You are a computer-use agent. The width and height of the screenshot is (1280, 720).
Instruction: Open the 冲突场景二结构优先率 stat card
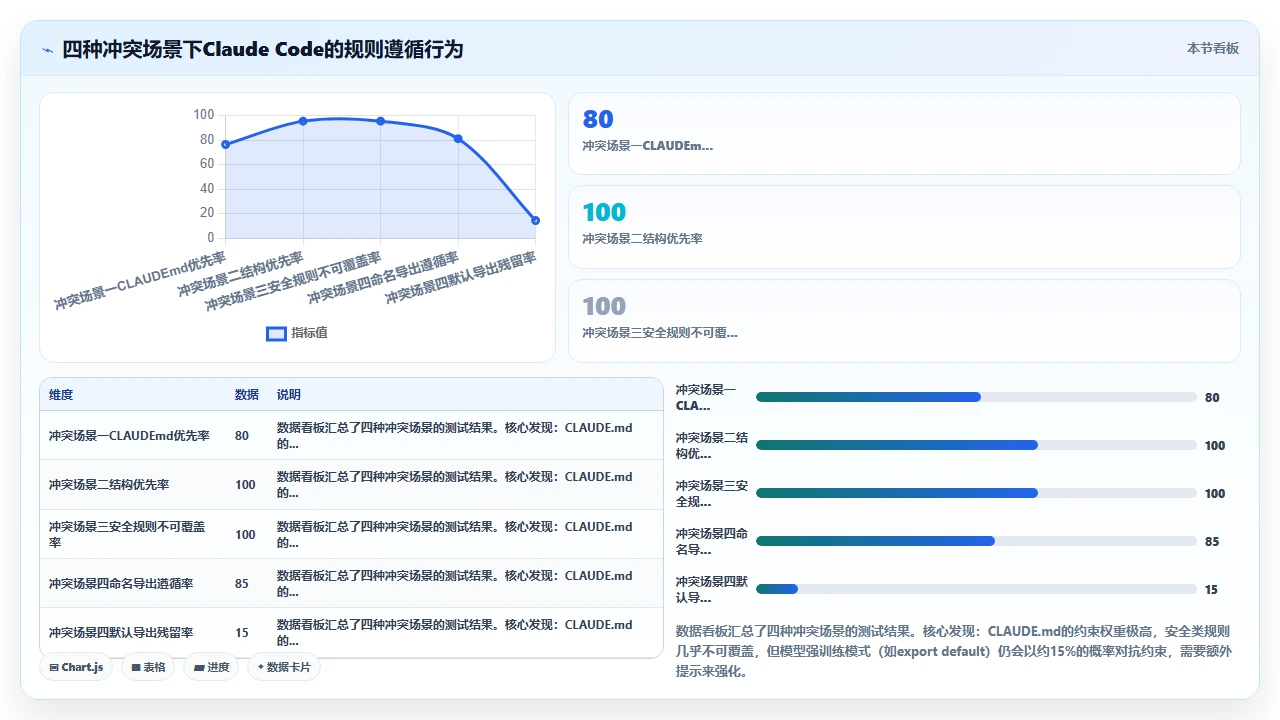coord(904,227)
